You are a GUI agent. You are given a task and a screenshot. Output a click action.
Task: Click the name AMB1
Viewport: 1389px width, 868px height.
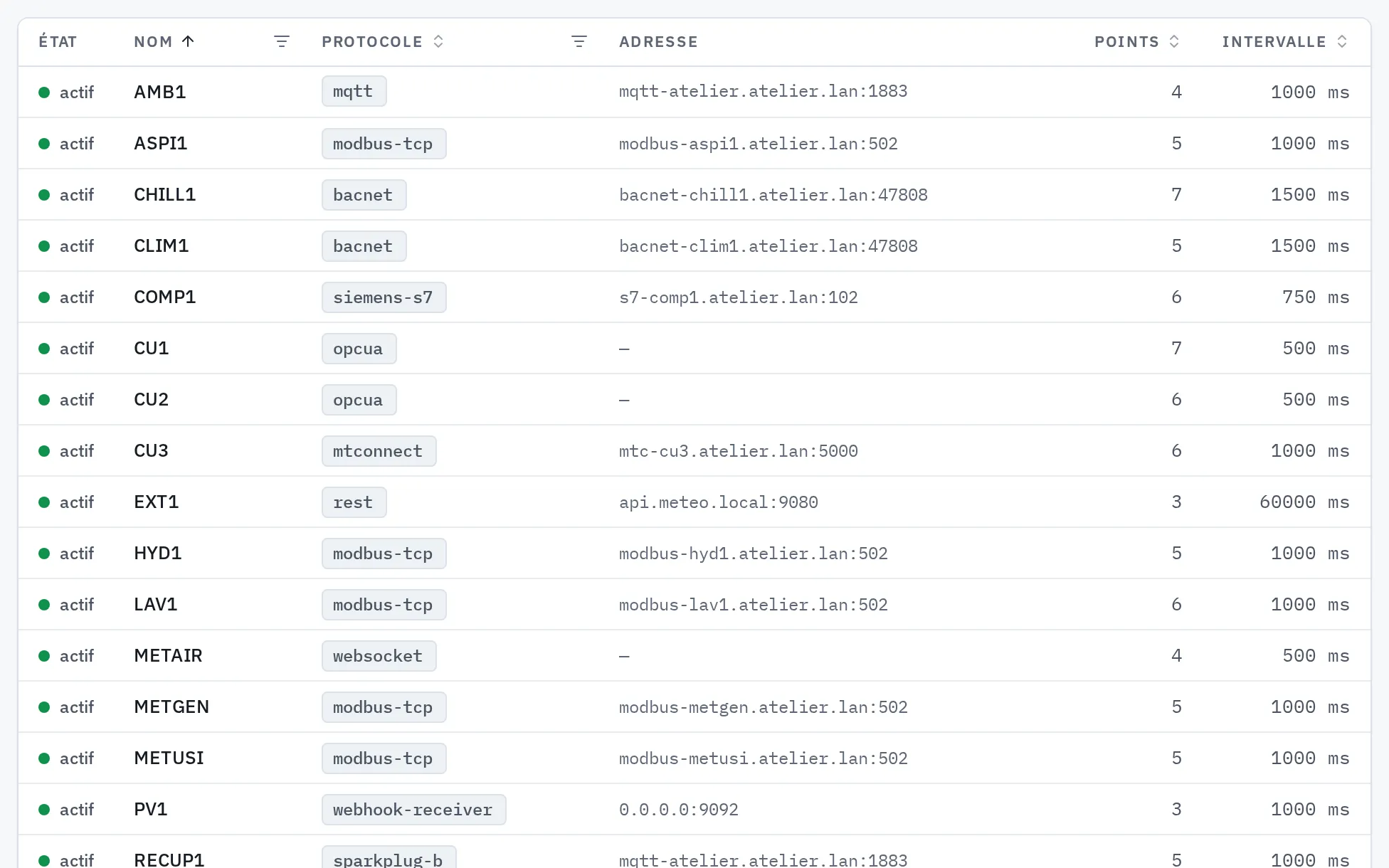point(160,92)
